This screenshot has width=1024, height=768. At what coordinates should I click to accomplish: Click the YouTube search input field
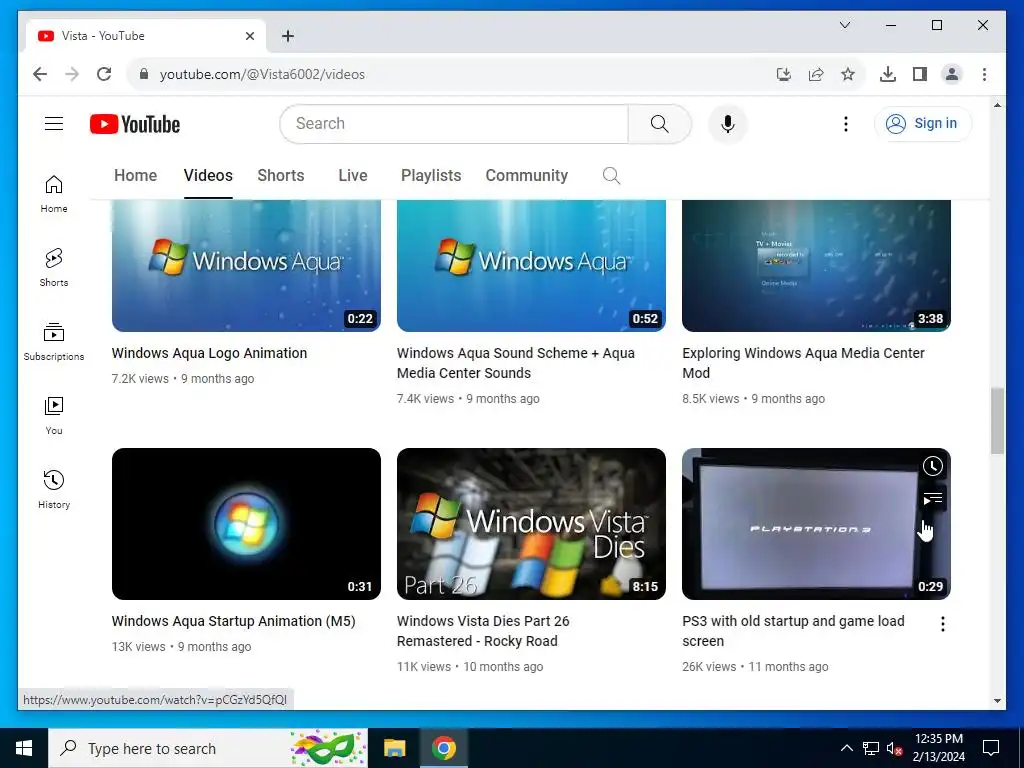pyautogui.click(x=454, y=123)
